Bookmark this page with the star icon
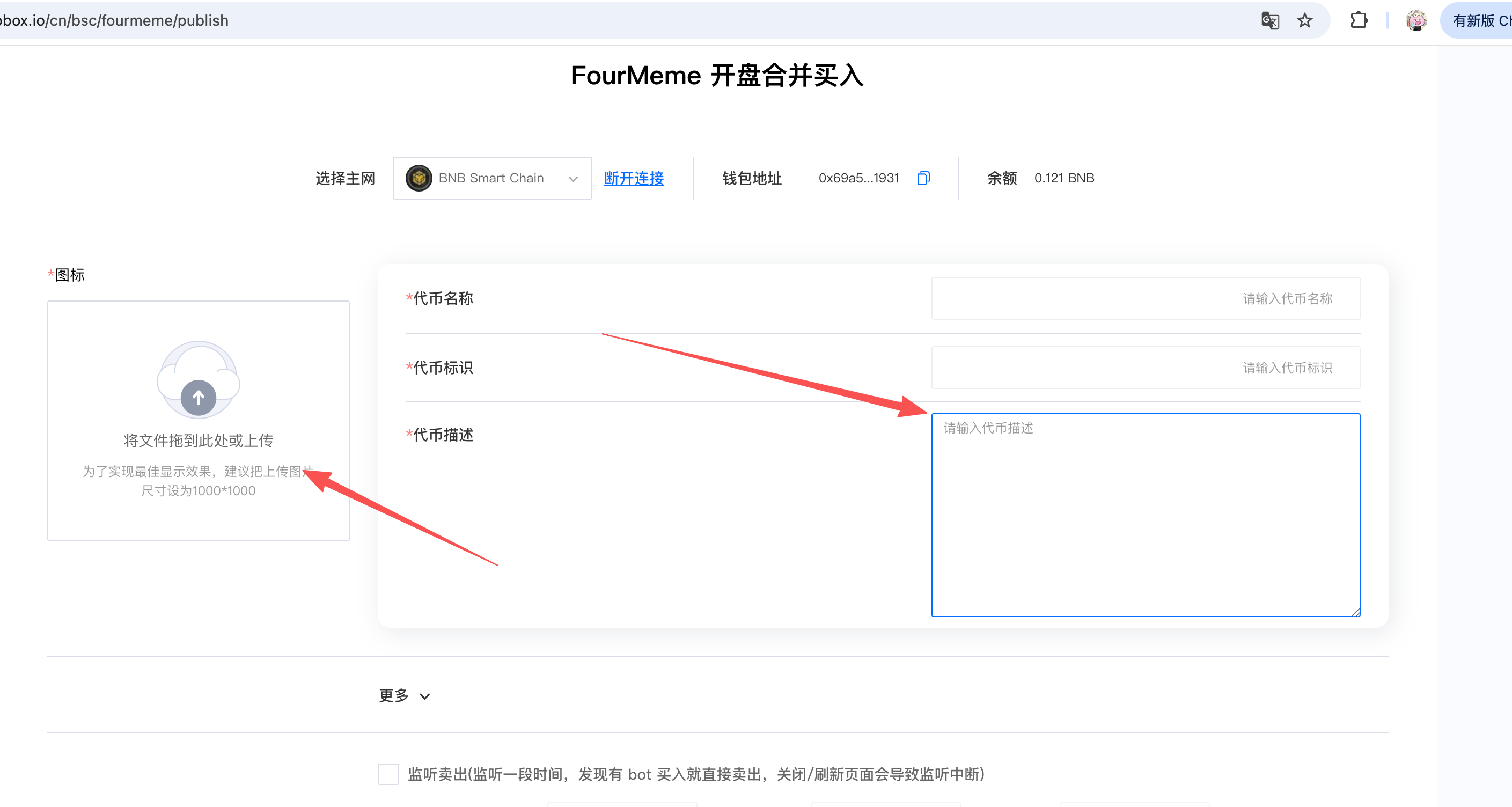The image size is (1512, 807). pyautogui.click(x=1304, y=20)
